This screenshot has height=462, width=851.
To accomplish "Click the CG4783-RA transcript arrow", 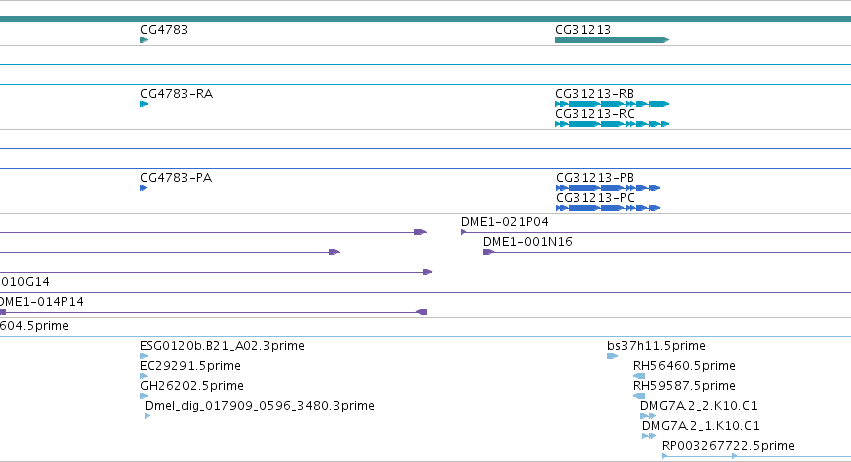I will (144, 104).
